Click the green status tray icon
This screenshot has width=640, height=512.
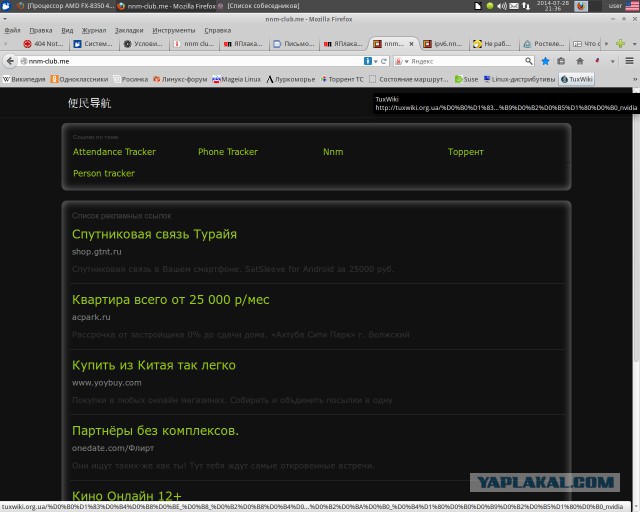click(490, 6)
